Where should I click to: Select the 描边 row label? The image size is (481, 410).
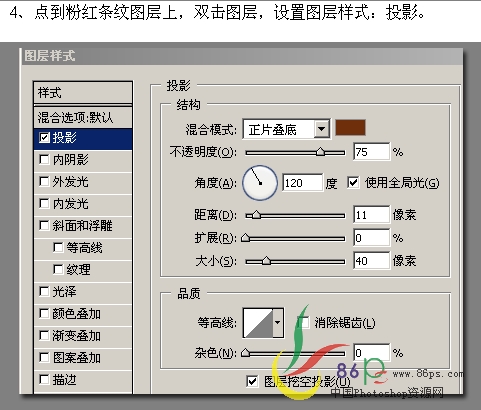[x=65, y=379]
